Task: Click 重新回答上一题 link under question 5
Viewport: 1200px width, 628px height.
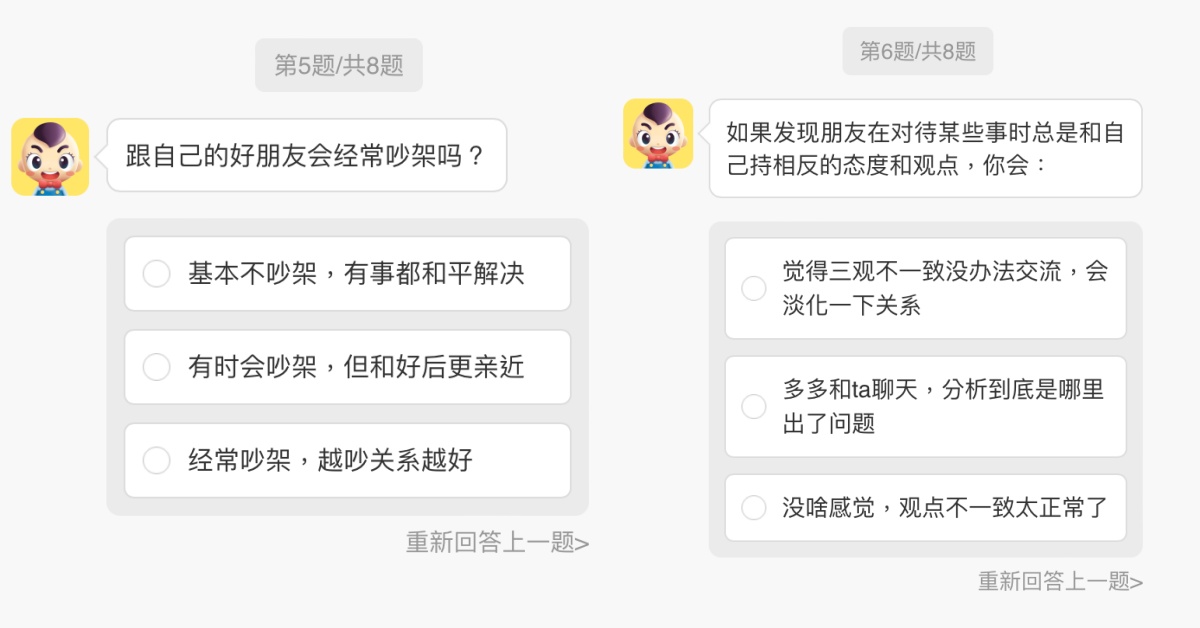Action: pos(497,542)
